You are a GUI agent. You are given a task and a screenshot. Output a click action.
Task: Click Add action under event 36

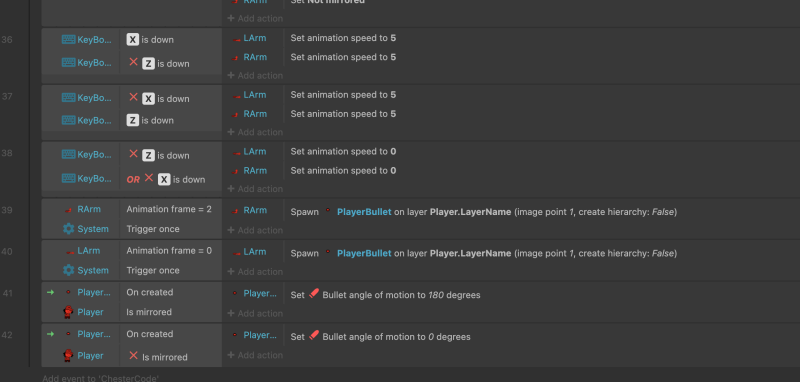[x=255, y=75]
